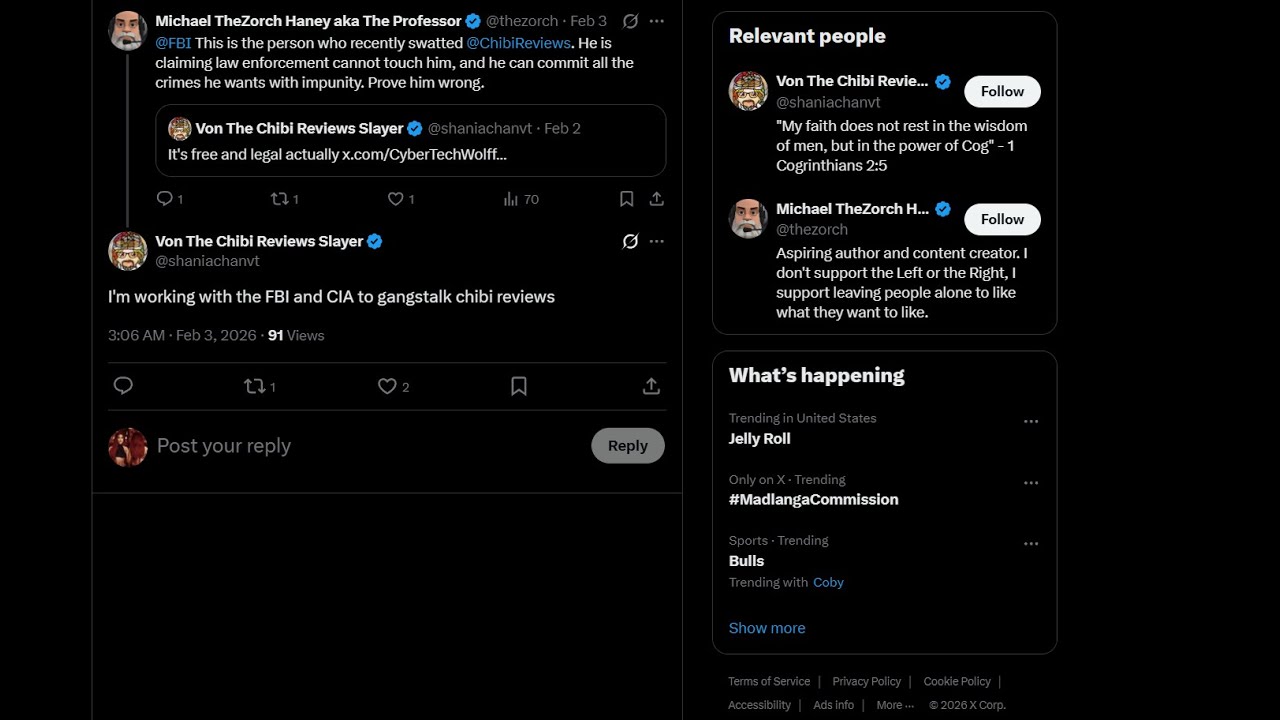Open more options on the gangstalk post
The height and width of the screenshot is (720, 1280).
point(656,241)
